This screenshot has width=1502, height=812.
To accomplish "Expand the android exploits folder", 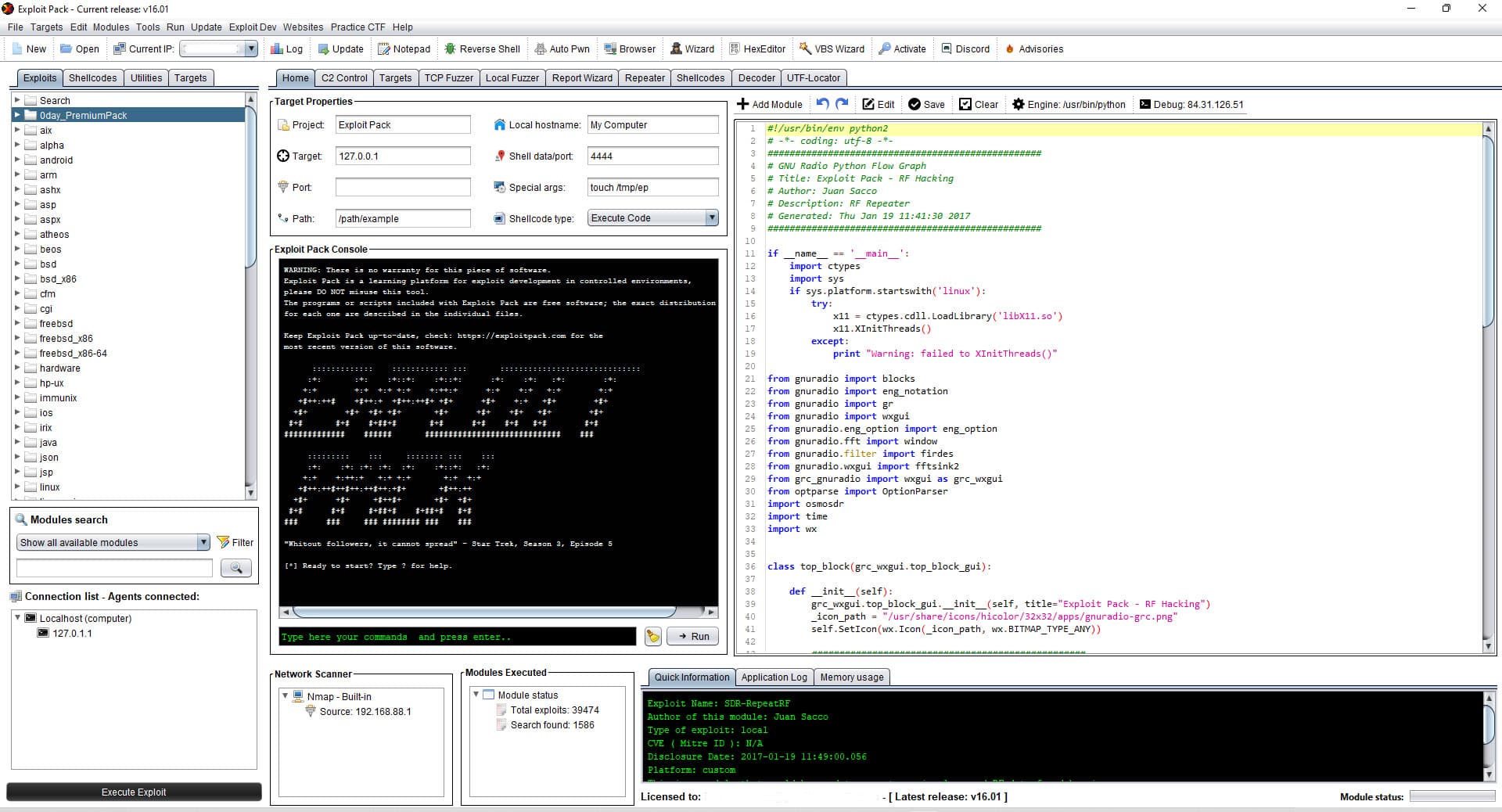I will 17,160.
